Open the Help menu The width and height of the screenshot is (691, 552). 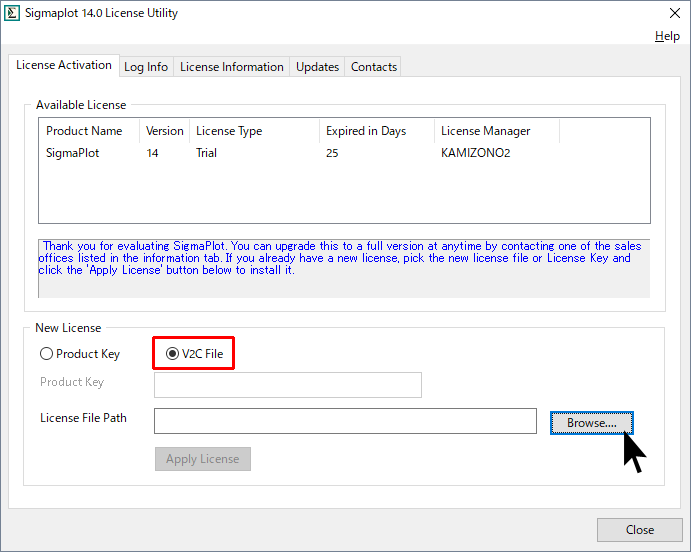coord(667,36)
